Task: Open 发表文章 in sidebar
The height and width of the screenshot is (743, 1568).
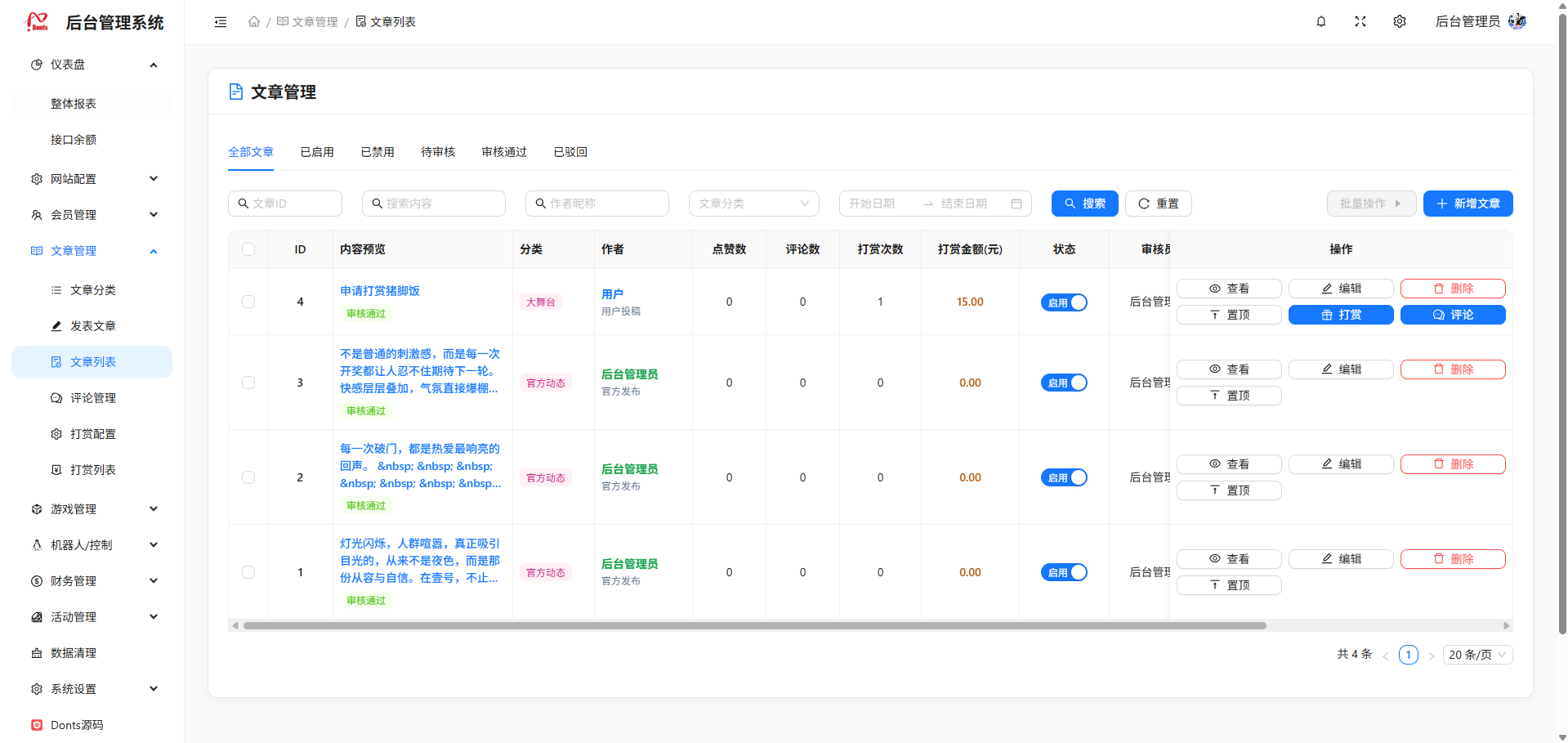Action: (x=92, y=326)
